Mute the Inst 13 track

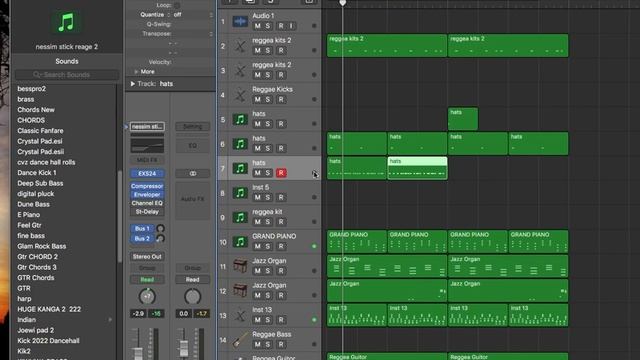[x=258, y=320]
